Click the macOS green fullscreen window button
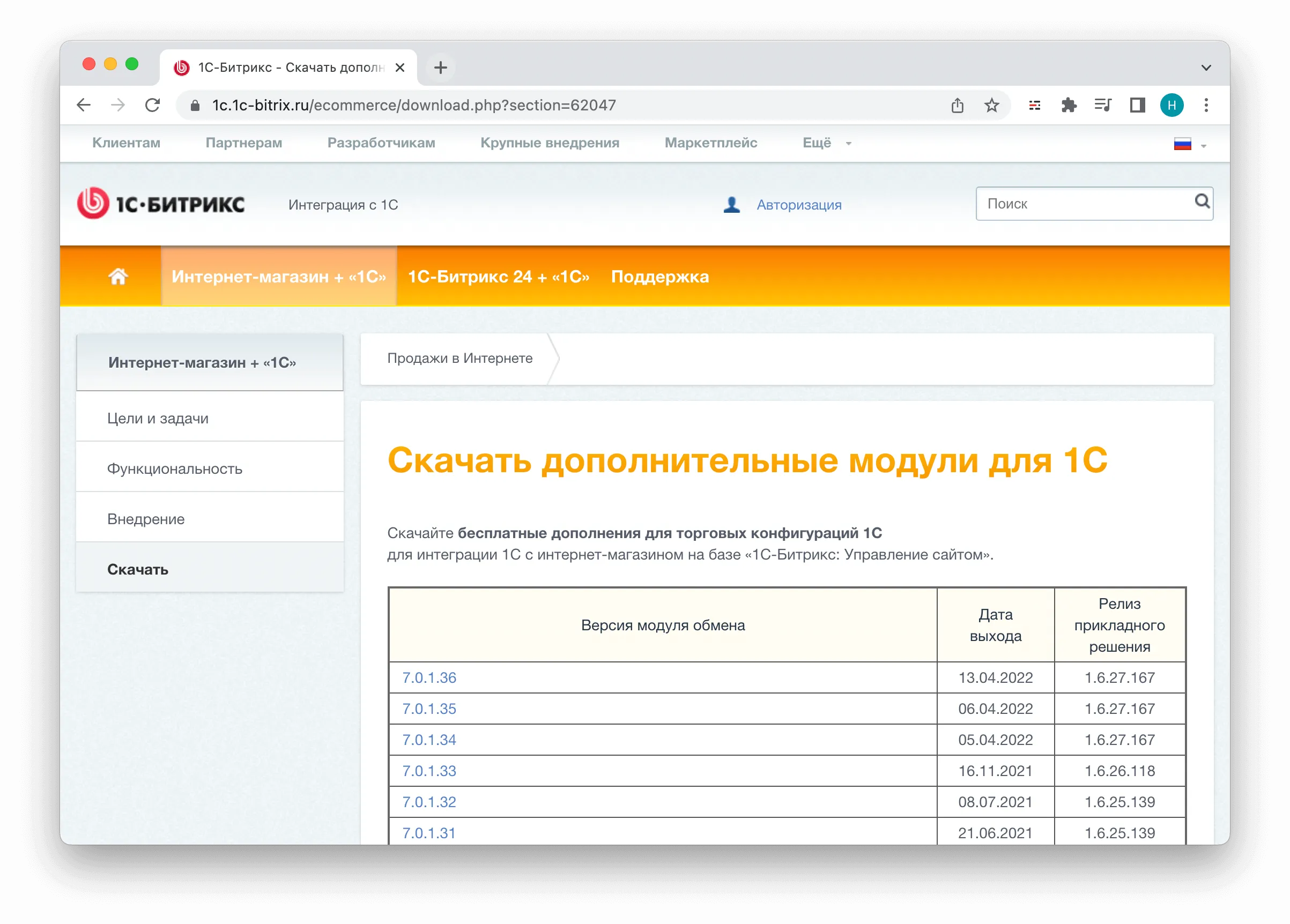This screenshot has height=924, width=1290. tap(132, 64)
